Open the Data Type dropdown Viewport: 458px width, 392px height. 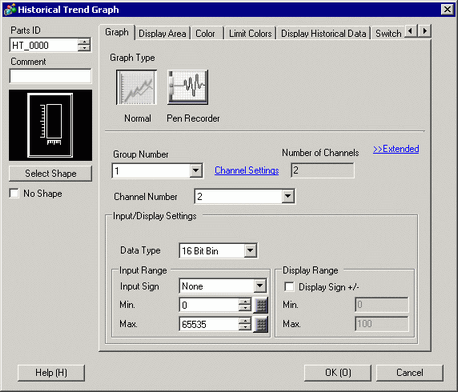(250, 251)
